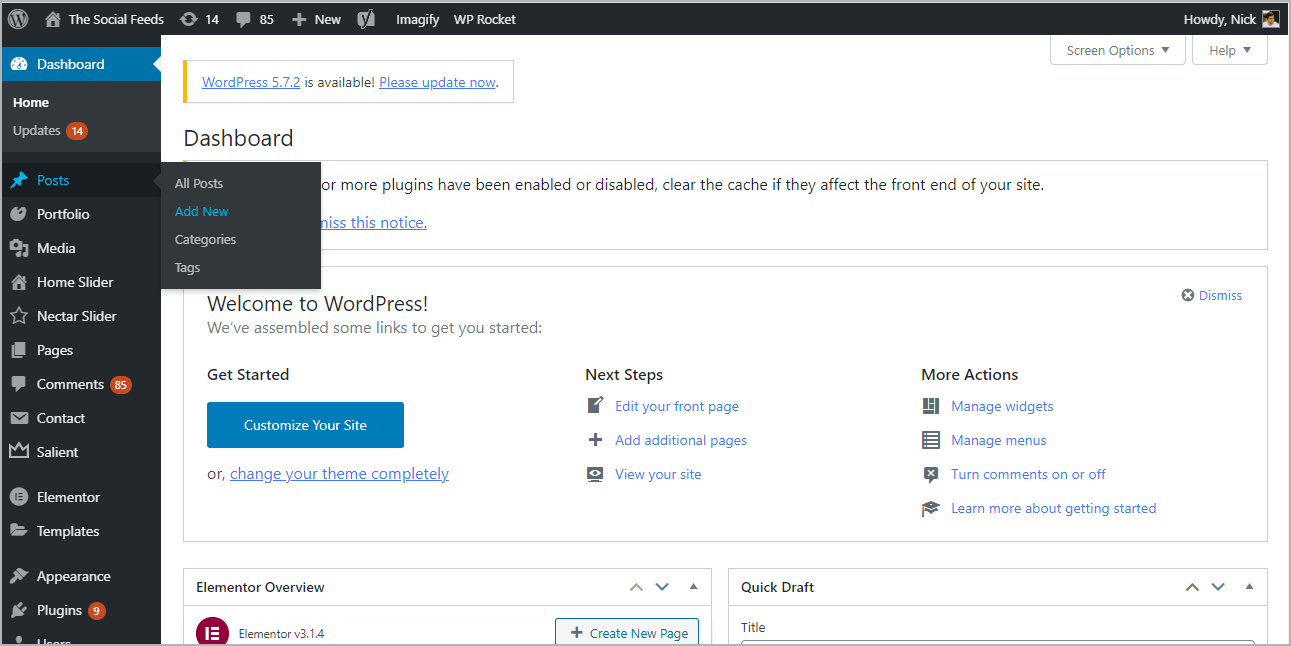Click the edit front page pencil icon
Image resolution: width=1291 pixels, height=646 pixels.
pyautogui.click(x=596, y=406)
